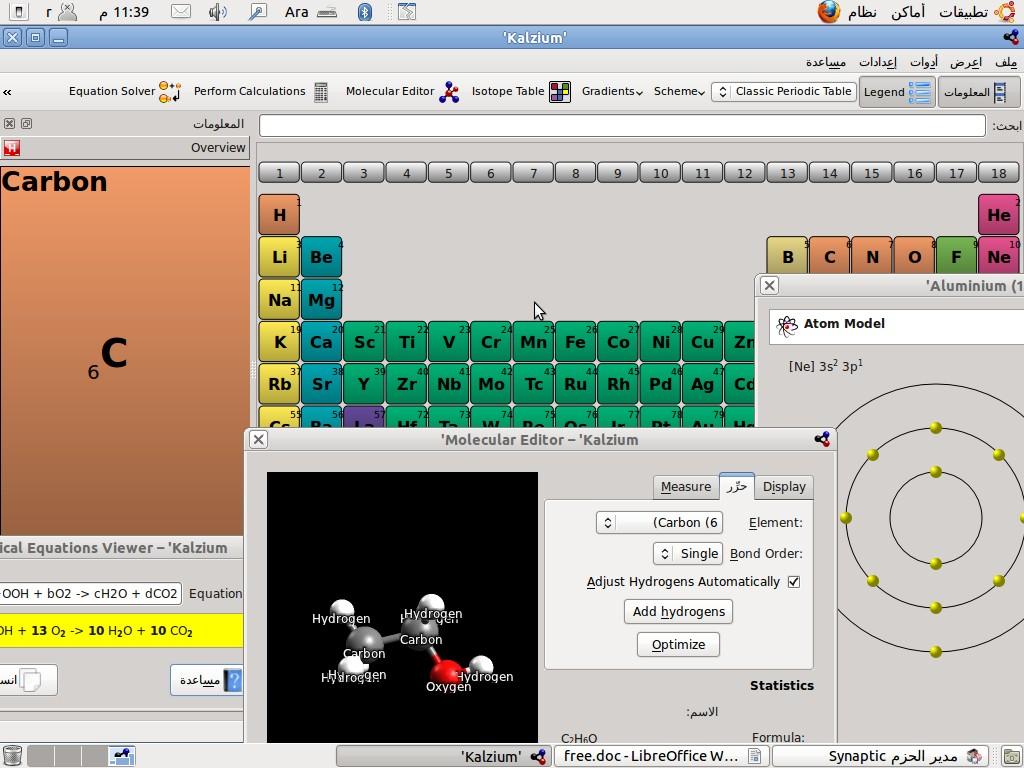Switch to the حرّر (Edit) tab
The width and height of the screenshot is (1024, 768).
pos(737,486)
